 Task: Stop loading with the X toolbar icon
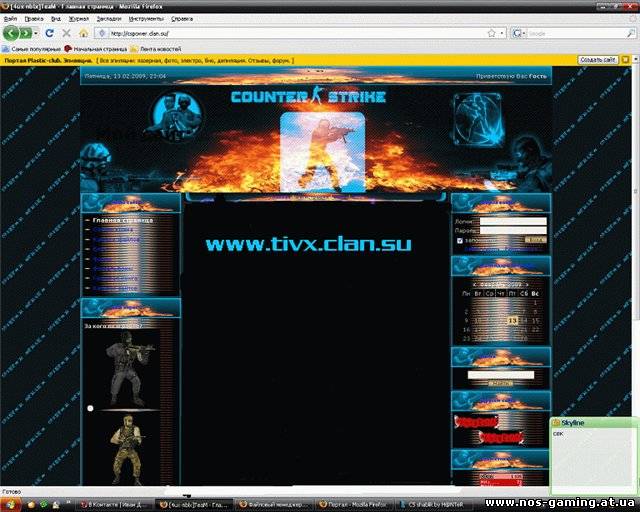[67, 33]
